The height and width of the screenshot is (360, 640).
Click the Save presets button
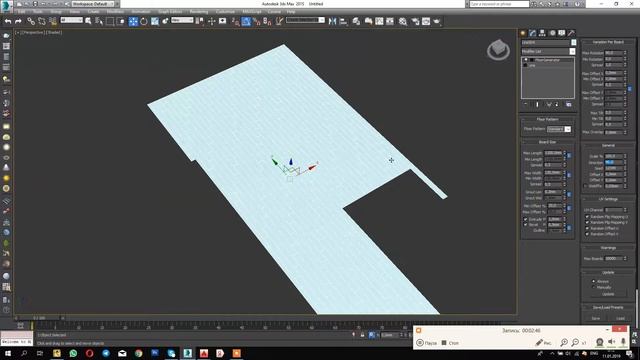[596, 318]
